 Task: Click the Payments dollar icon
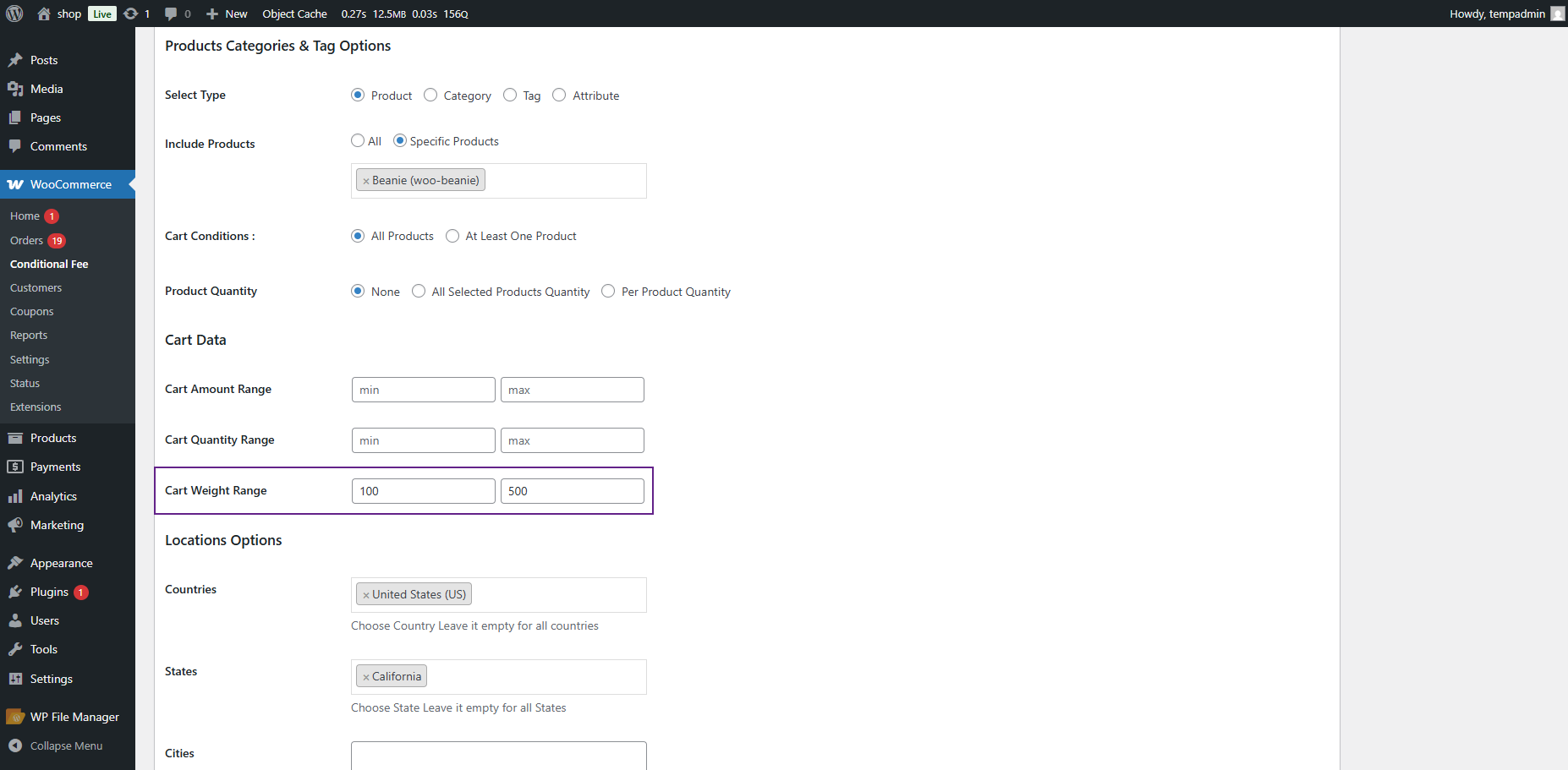(15, 467)
